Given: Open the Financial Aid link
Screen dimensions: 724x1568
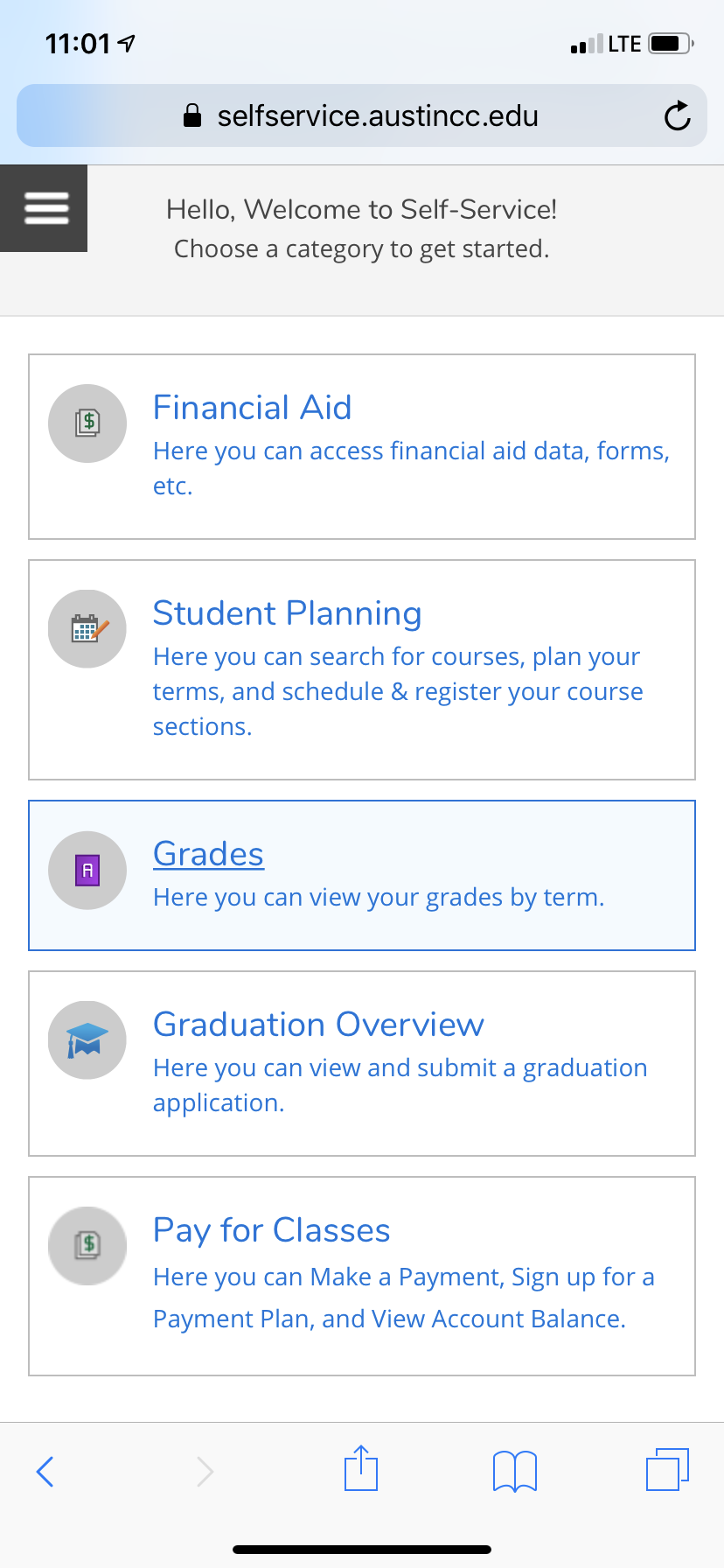Looking at the screenshot, I should (x=252, y=408).
